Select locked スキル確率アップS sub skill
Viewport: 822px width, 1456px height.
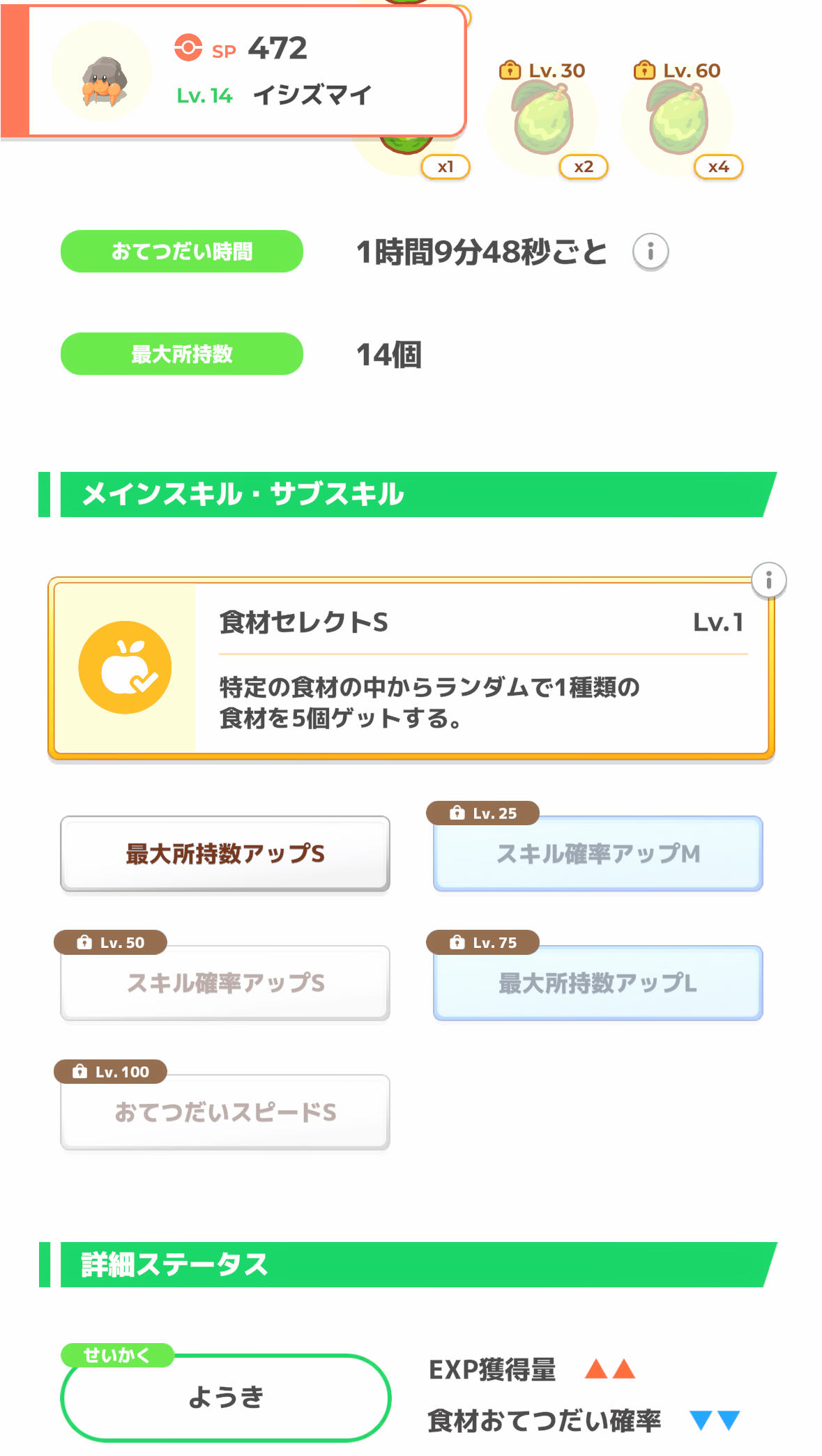pyautogui.click(x=224, y=983)
